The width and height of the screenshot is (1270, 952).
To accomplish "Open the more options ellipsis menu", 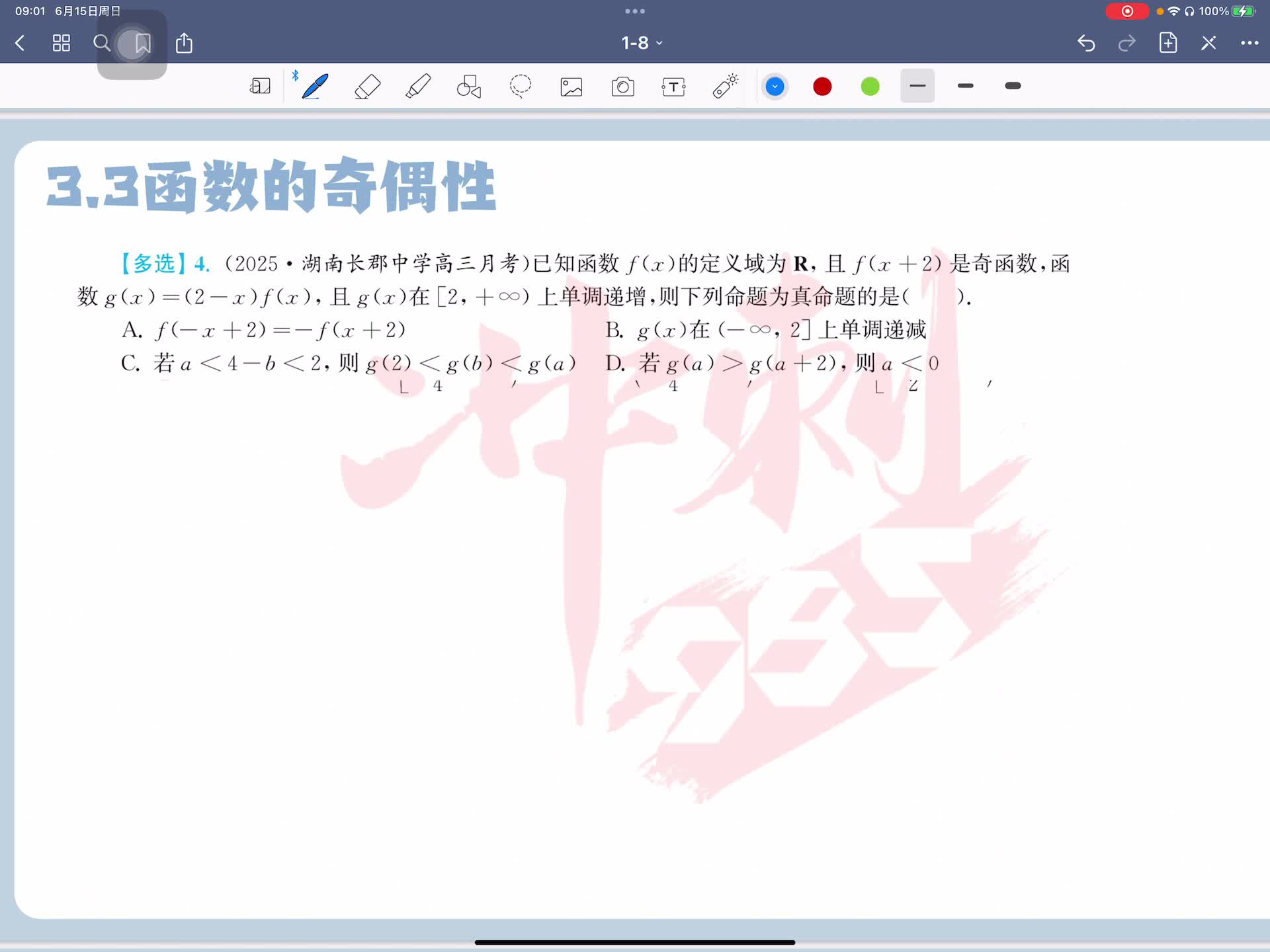I will pyautogui.click(x=1249, y=44).
